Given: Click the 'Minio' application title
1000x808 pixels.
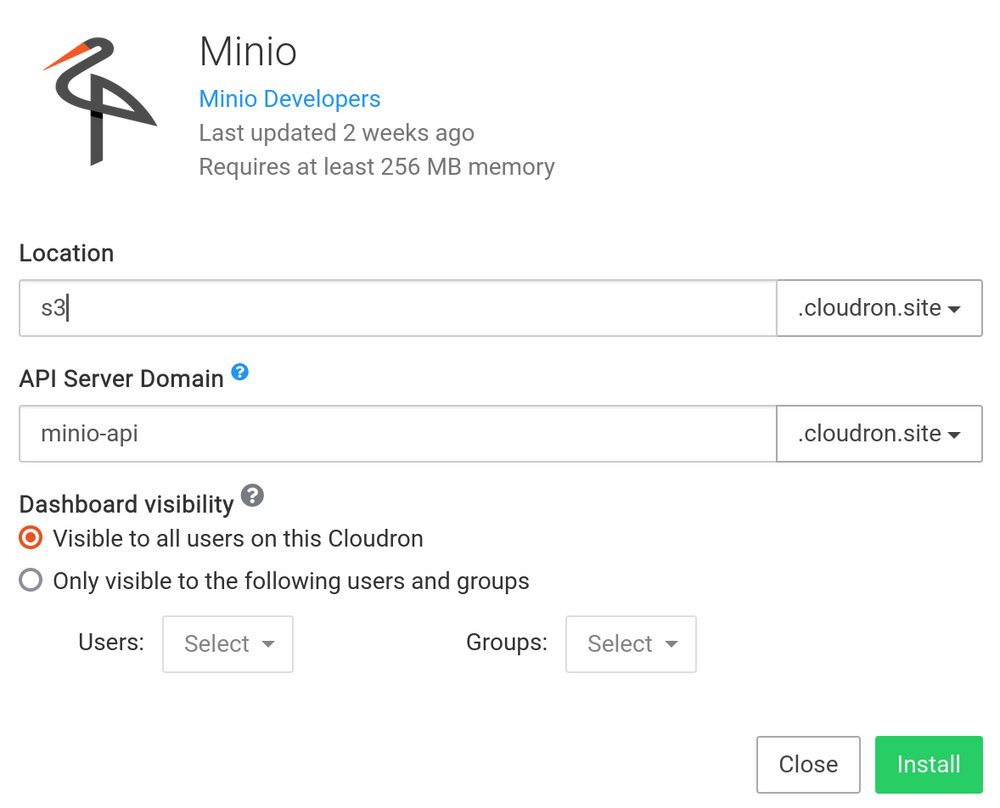Looking at the screenshot, I should click(247, 51).
